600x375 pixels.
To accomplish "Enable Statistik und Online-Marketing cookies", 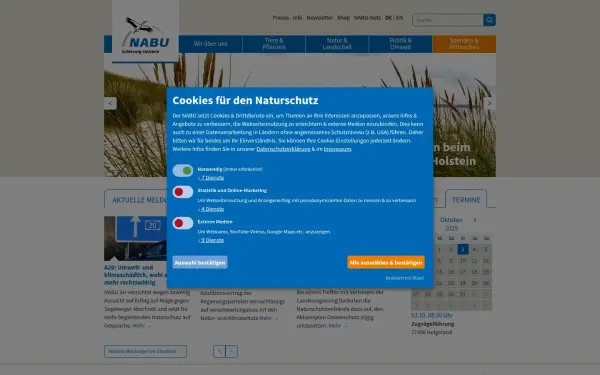I will (x=183, y=192).
